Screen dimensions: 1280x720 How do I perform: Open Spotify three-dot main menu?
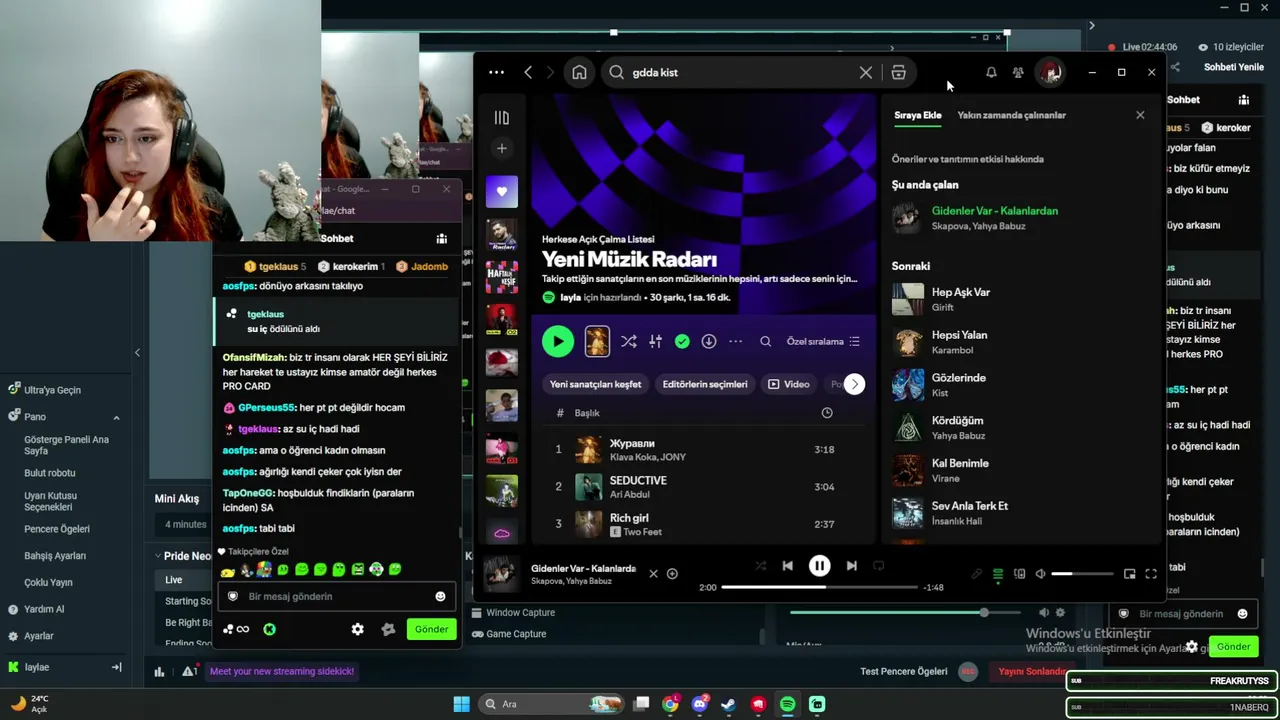pyautogui.click(x=496, y=72)
